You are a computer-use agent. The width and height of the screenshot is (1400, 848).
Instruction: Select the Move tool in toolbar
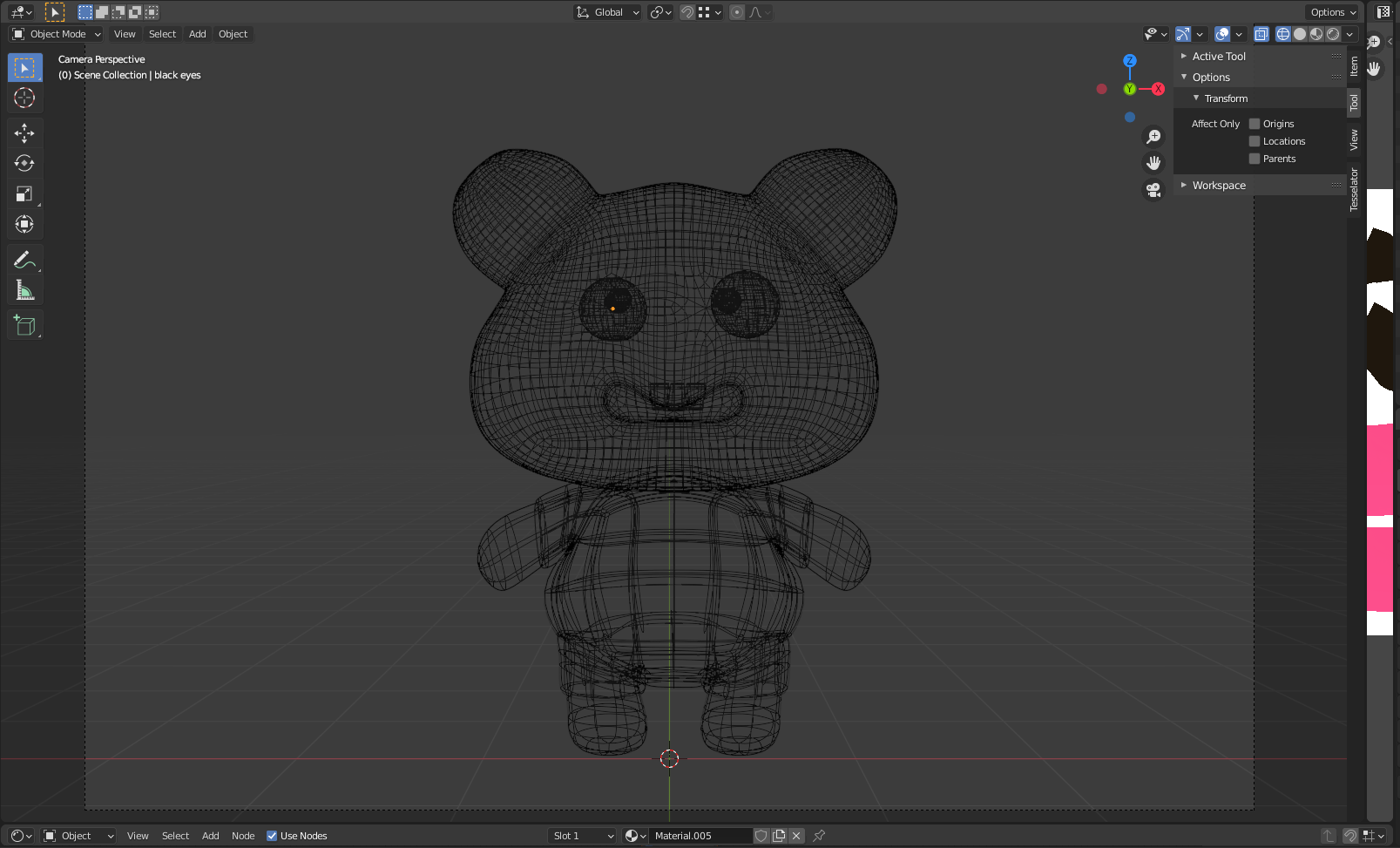coord(24,132)
